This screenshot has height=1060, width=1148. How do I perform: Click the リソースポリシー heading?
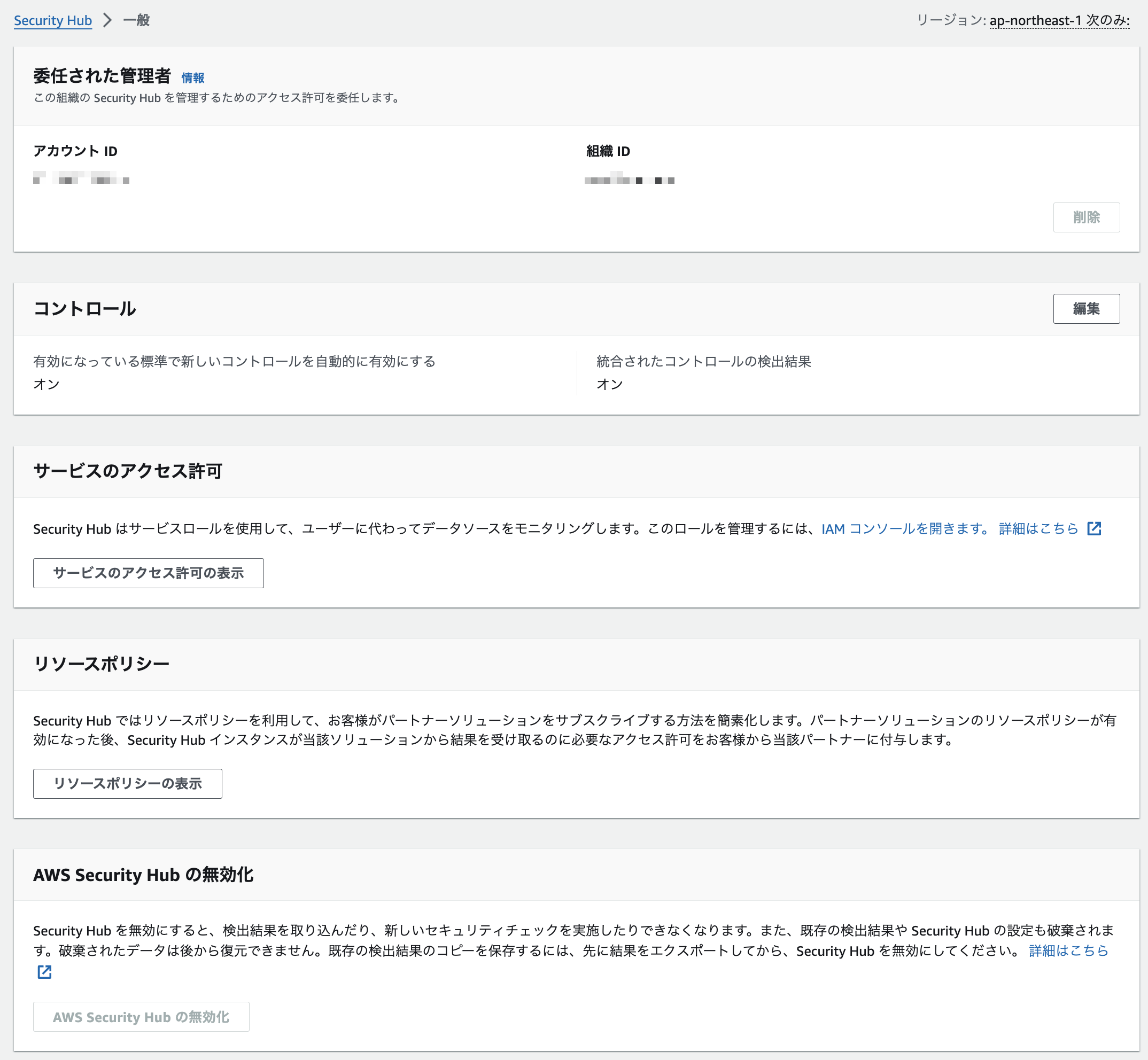102,664
